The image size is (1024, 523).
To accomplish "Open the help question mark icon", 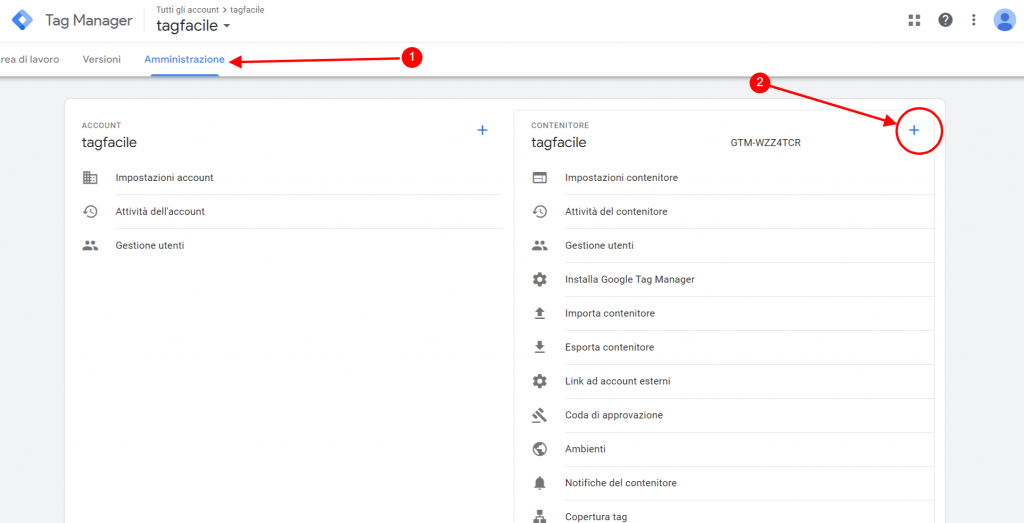I will 945,20.
